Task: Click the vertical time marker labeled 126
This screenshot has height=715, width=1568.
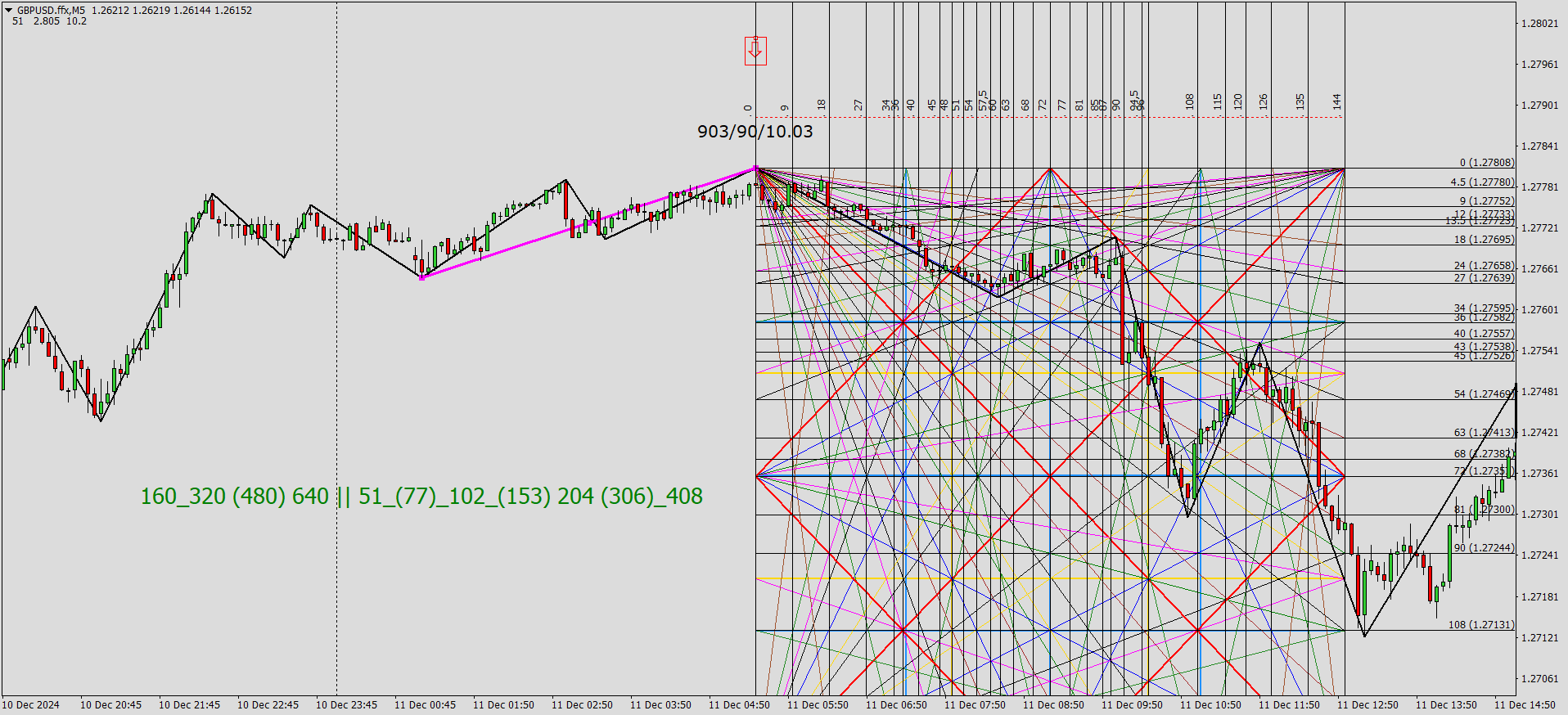Action: 1264,101
